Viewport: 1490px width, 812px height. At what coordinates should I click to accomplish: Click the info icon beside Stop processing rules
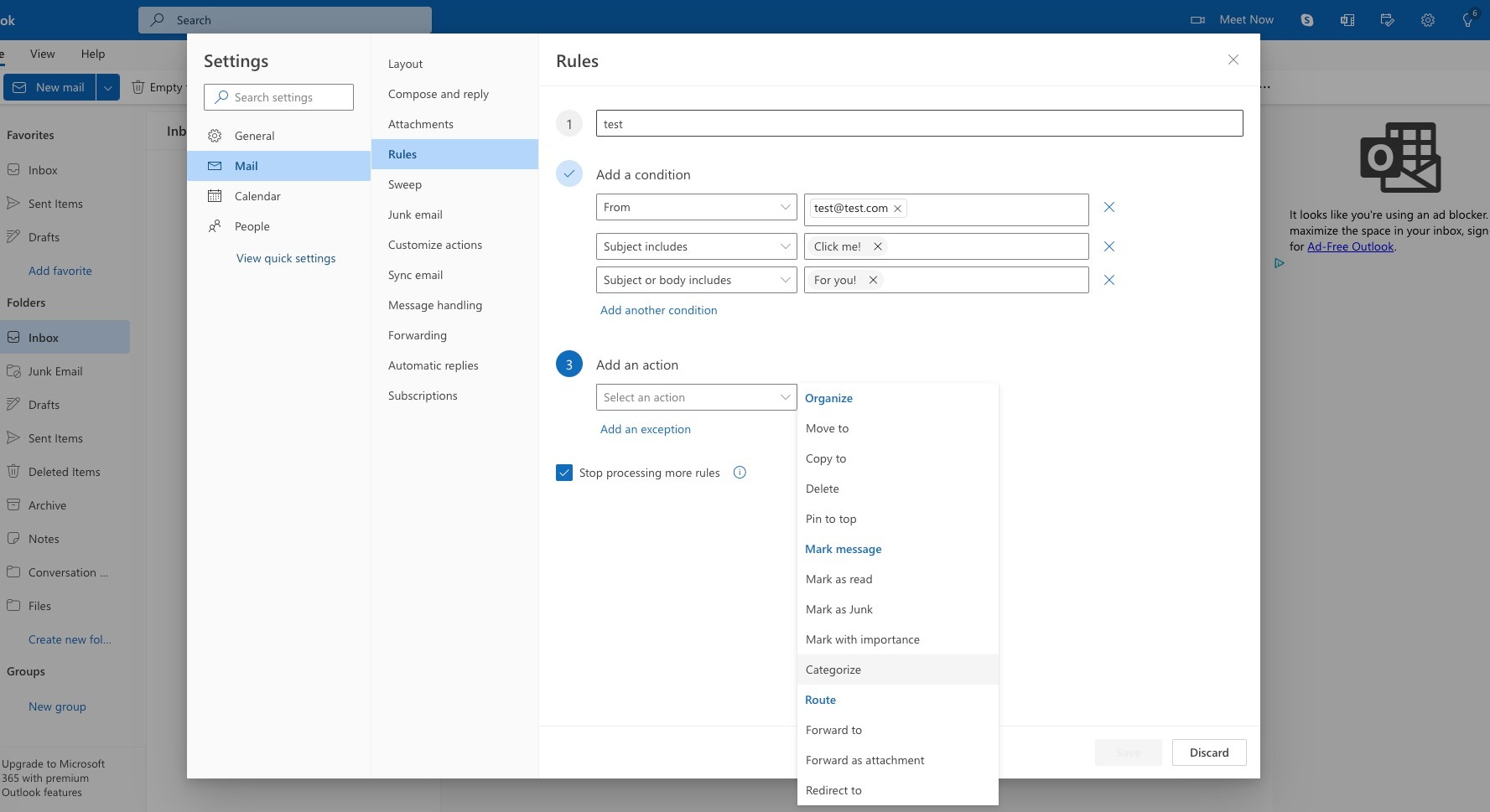coord(740,473)
